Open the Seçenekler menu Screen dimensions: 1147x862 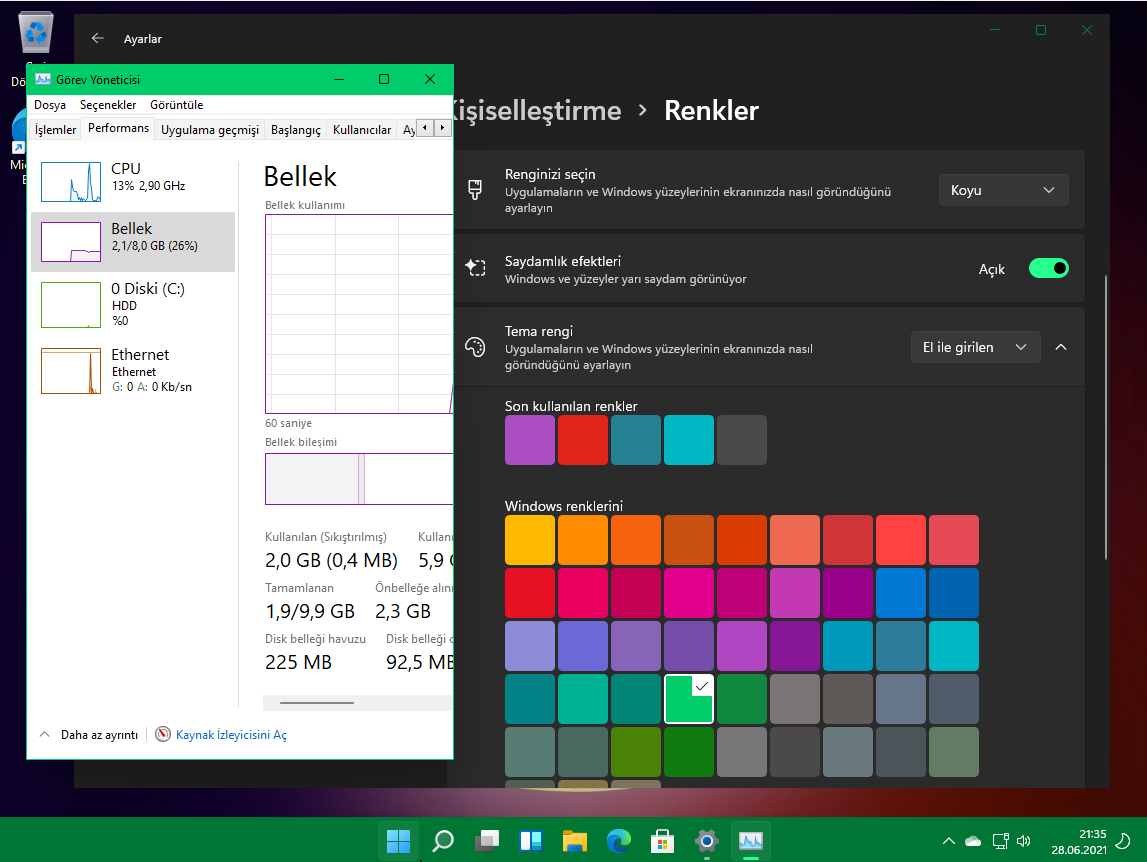tap(108, 105)
